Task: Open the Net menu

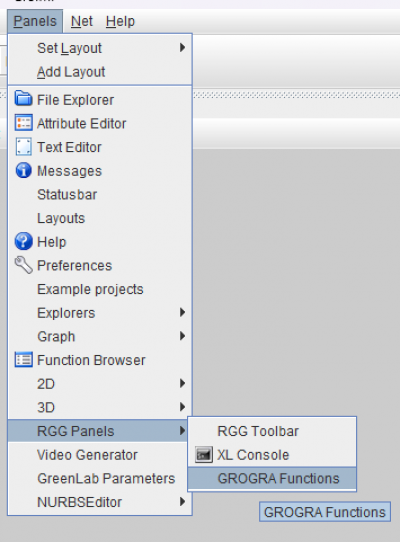Action: [82, 21]
